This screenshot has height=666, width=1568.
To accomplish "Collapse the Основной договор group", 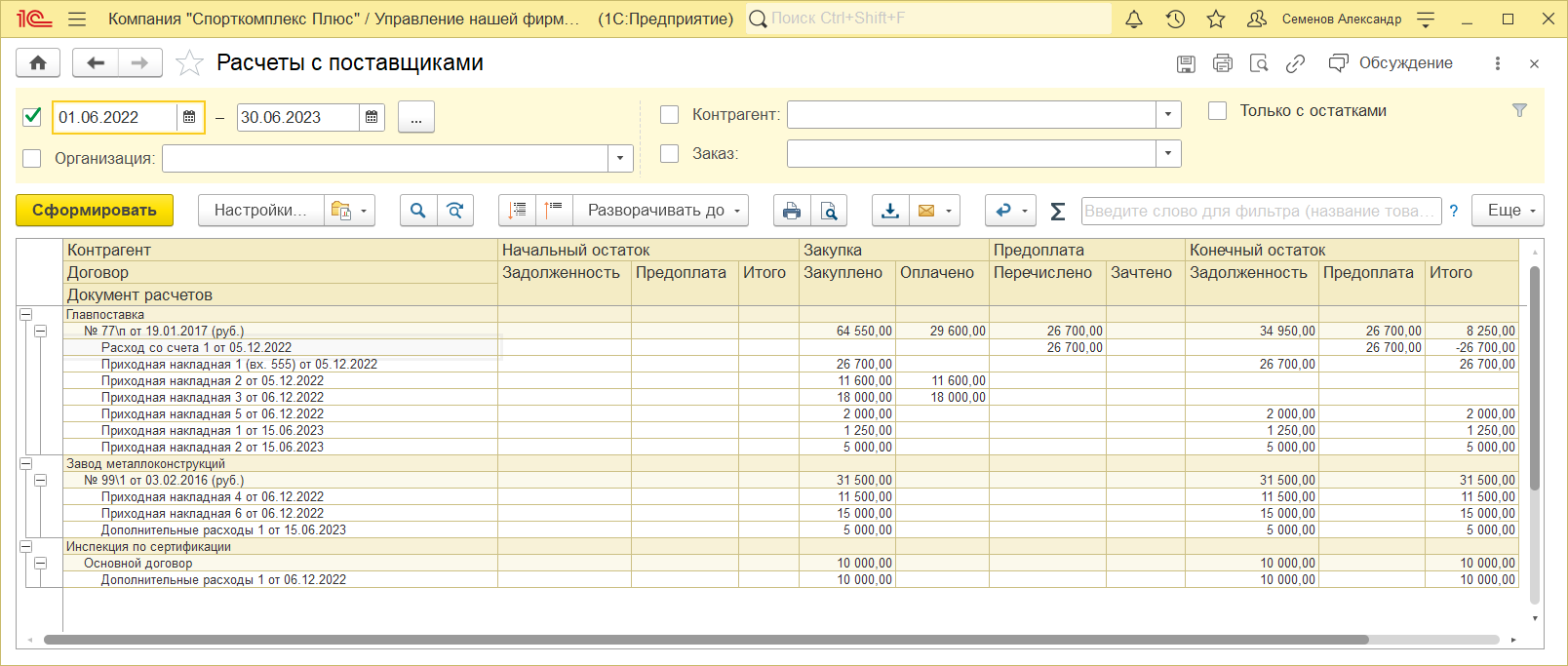I will (x=41, y=564).
